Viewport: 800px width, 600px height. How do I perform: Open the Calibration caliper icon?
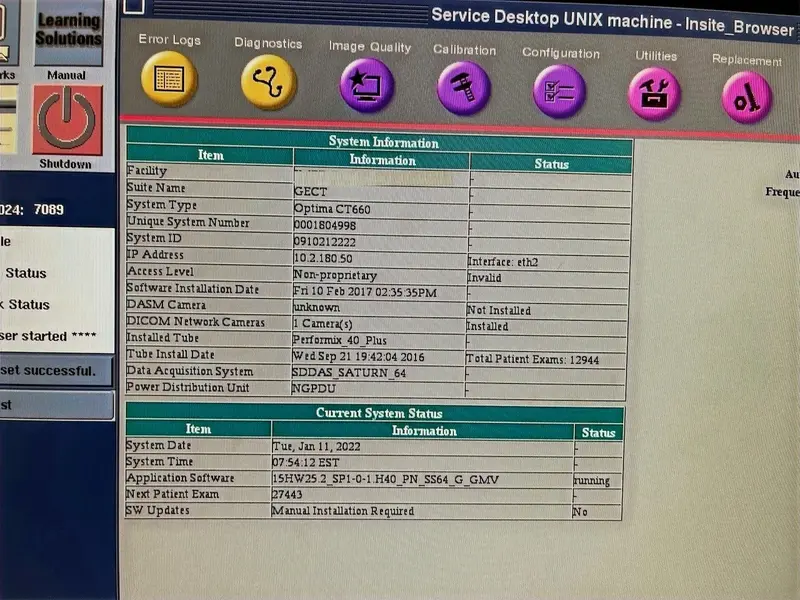[x=463, y=88]
